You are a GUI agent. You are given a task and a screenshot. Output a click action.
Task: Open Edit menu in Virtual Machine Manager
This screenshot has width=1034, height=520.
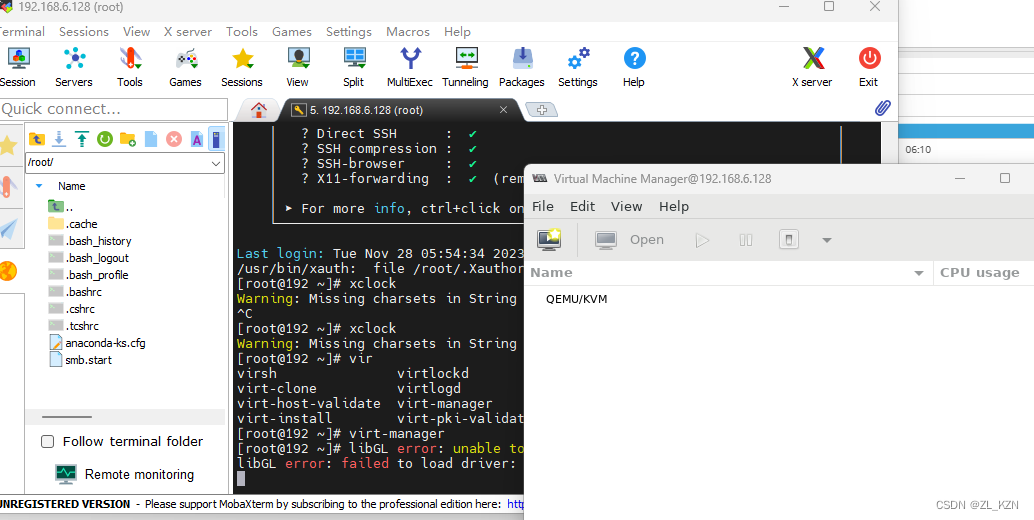point(582,206)
